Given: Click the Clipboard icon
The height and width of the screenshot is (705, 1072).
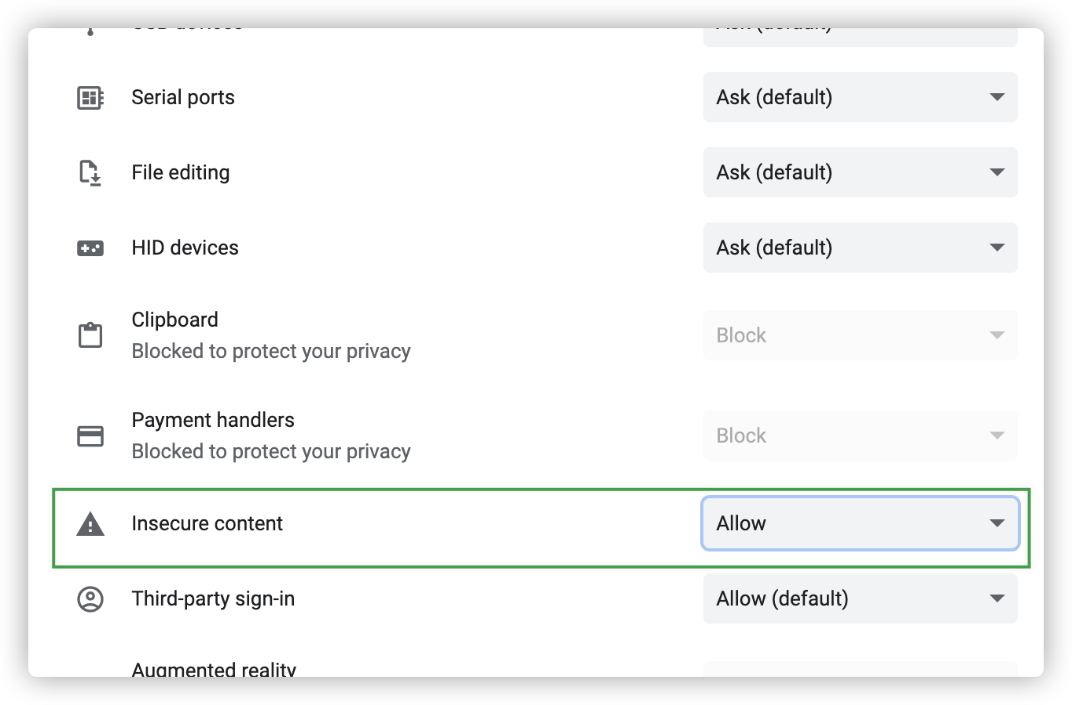Looking at the screenshot, I should pyautogui.click(x=91, y=335).
